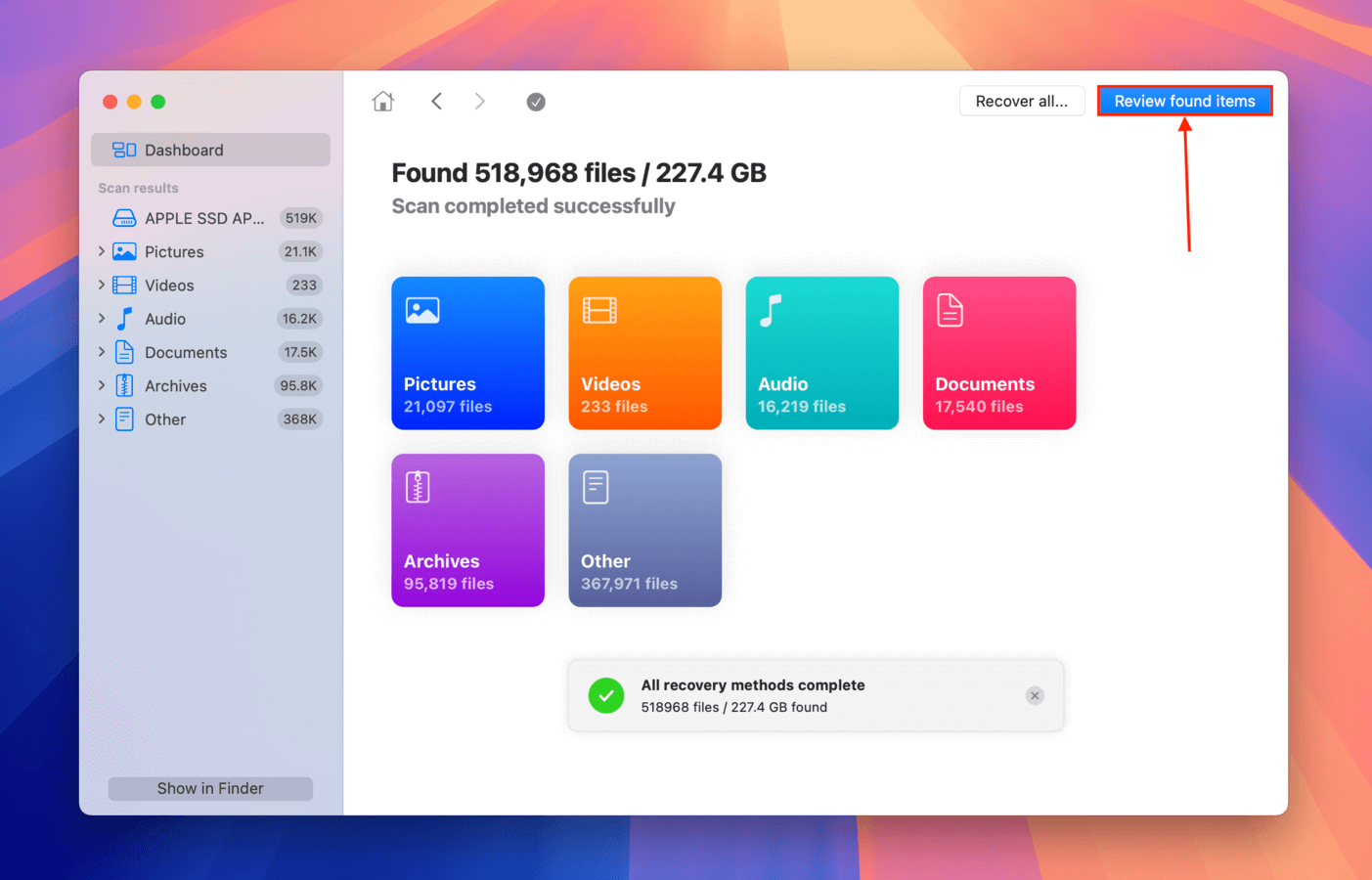Go back with the left arrow

coord(437,102)
